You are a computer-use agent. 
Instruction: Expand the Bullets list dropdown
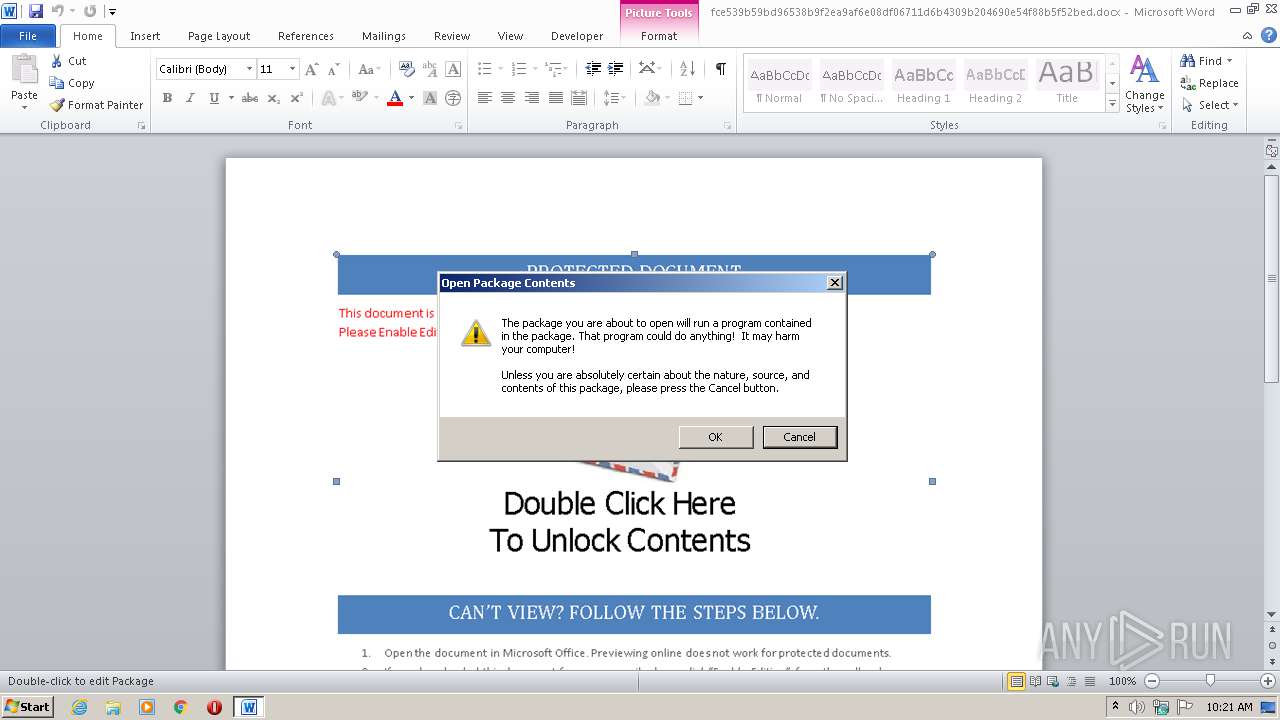coord(500,69)
